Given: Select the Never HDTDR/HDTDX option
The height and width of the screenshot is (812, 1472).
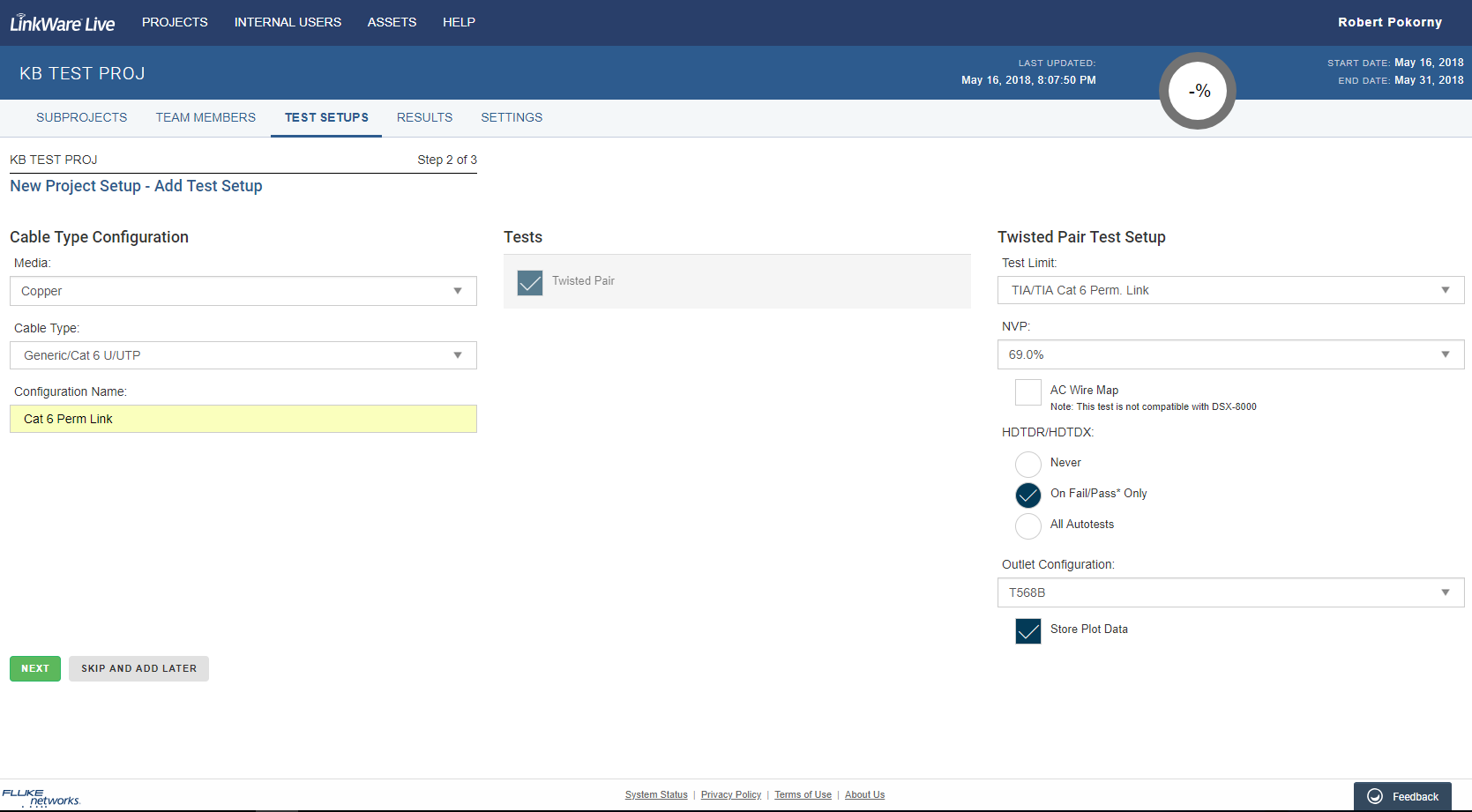Looking at the screenshot, I should coord(1028,465).
